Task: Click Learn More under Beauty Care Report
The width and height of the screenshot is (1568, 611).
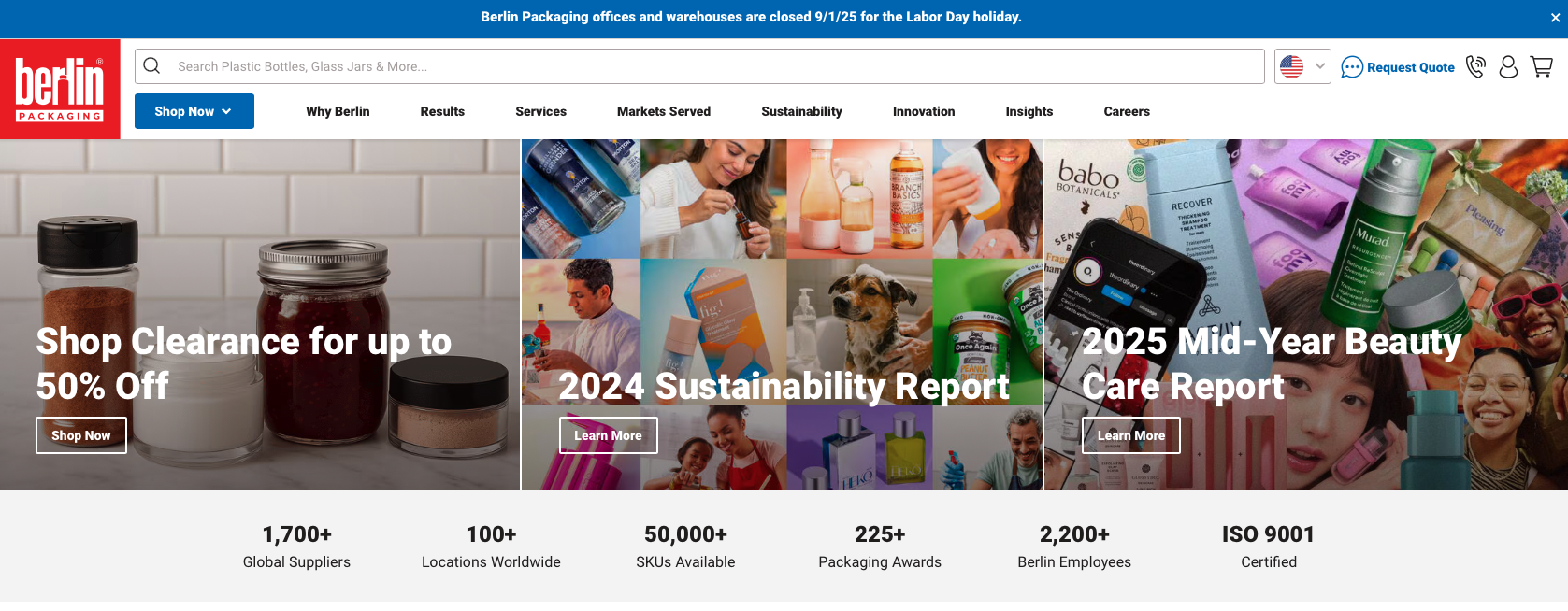Action: (1131, 435)
